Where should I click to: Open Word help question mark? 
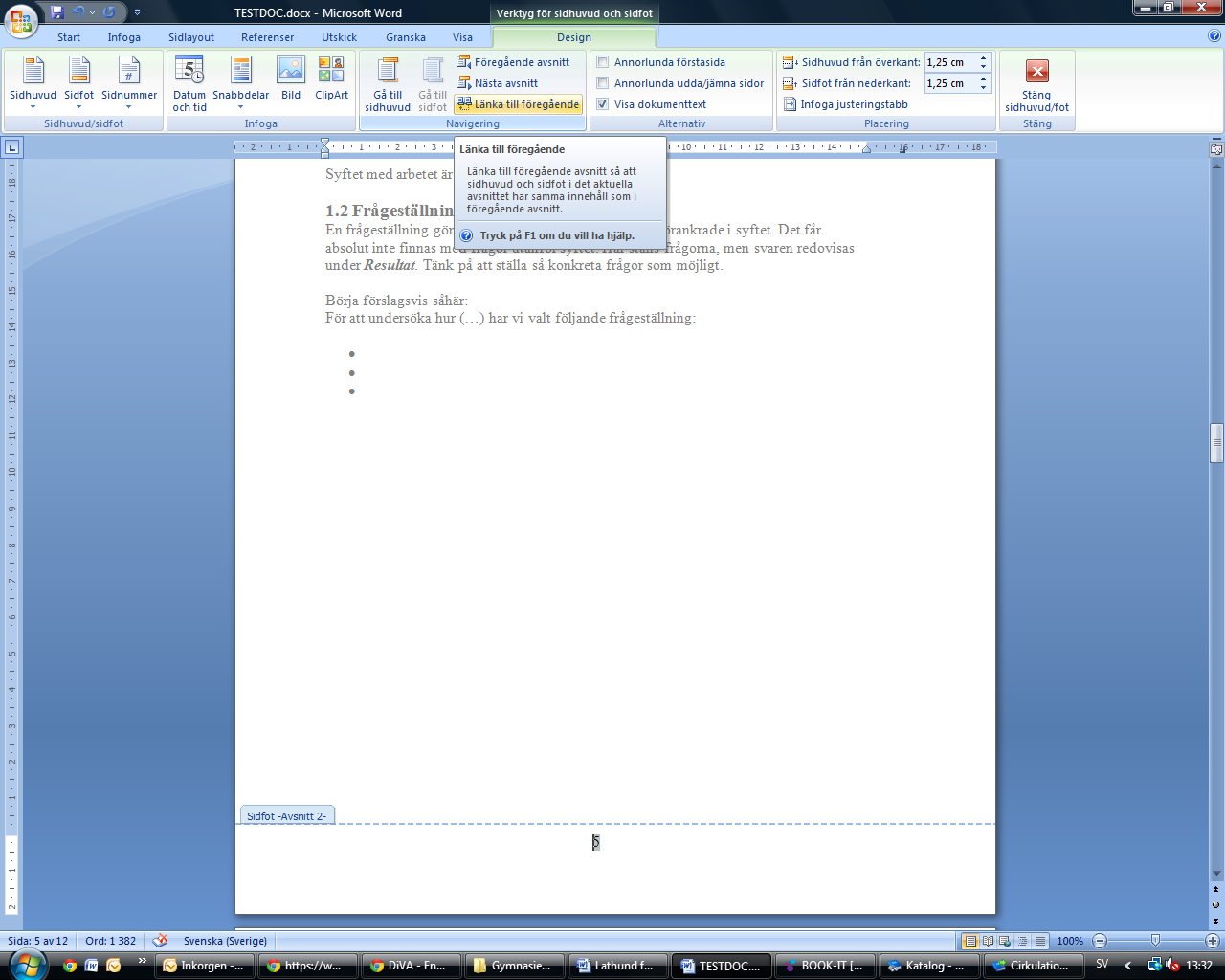click(x=1214, y=36)
